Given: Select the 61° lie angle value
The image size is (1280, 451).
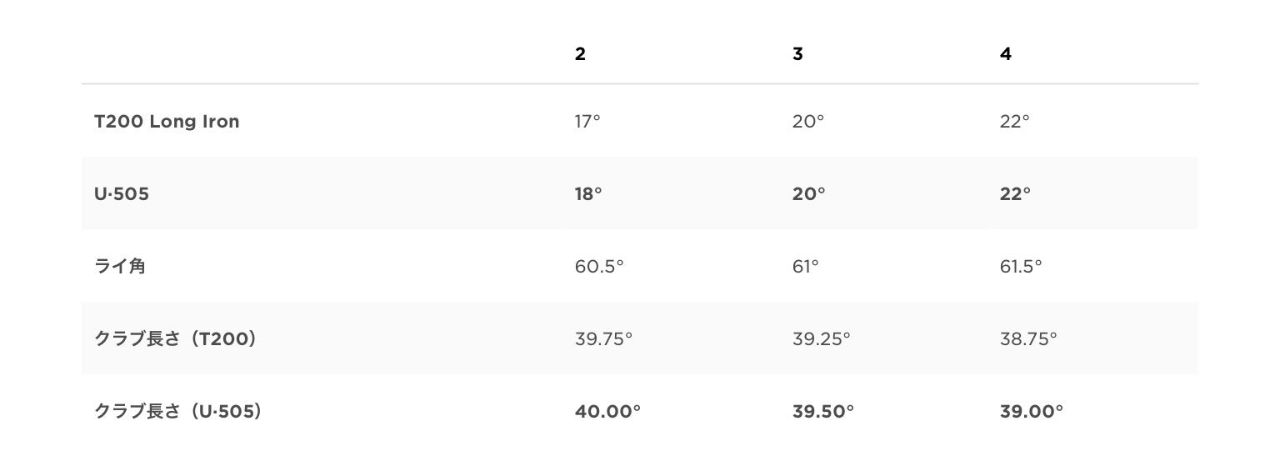Looking at the screenshot, I should point(805,267).
